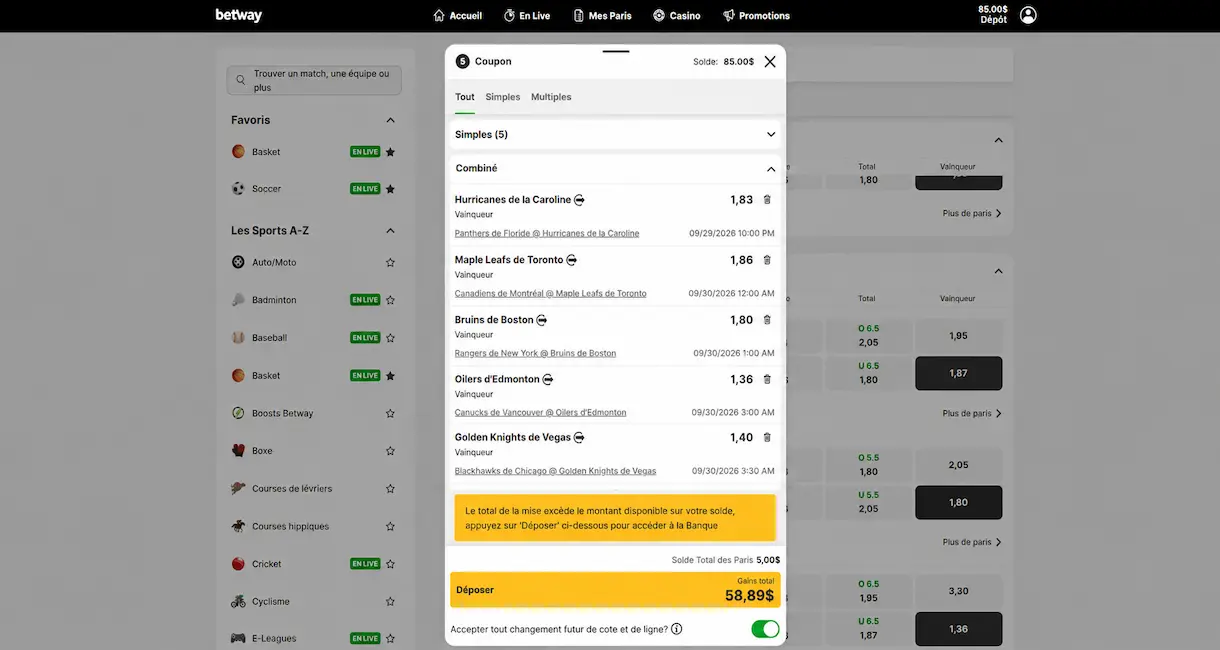The width and height of the screenshot is (1220, 650).
Task: Open Promotions in top navigation
Action: pos(756,15)
